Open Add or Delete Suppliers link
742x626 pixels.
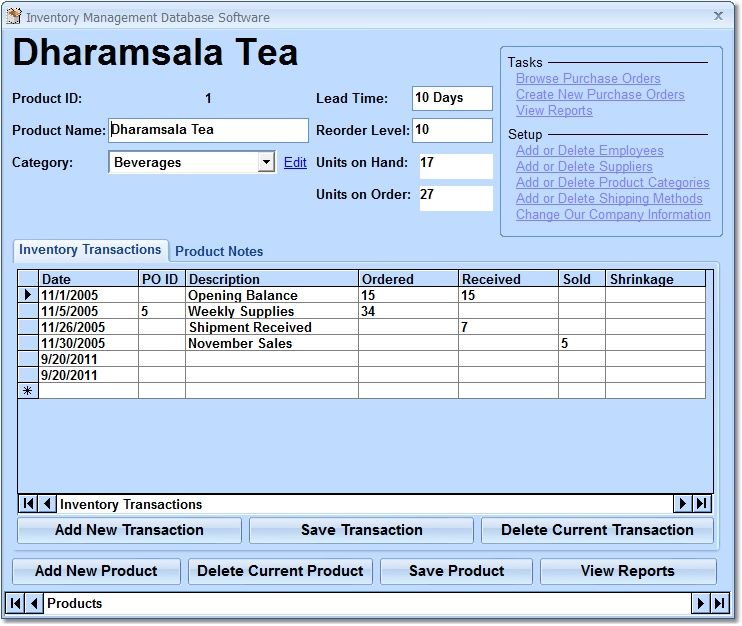[x=584, y=167]
